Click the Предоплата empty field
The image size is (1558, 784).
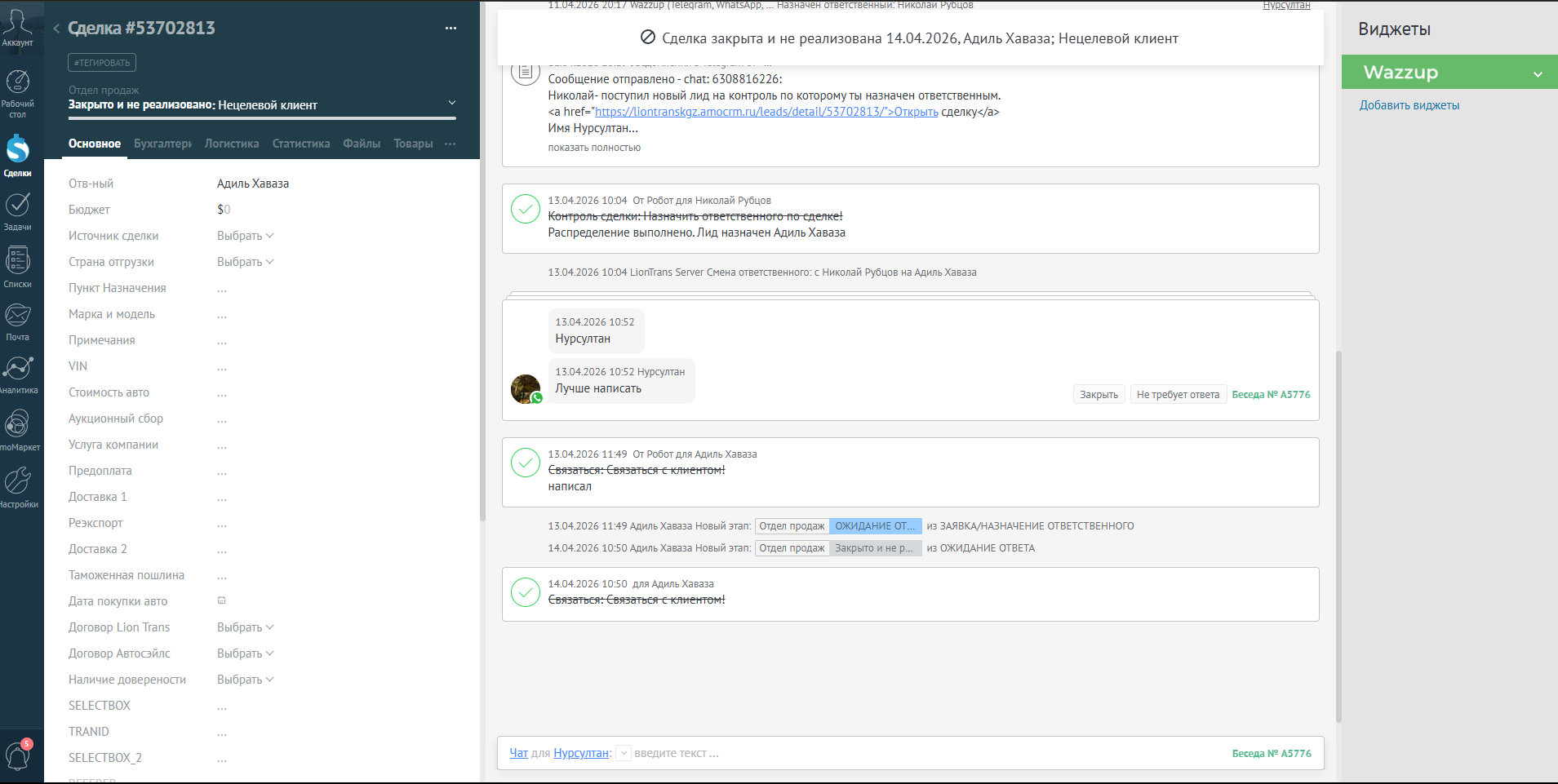pos(222,472)
